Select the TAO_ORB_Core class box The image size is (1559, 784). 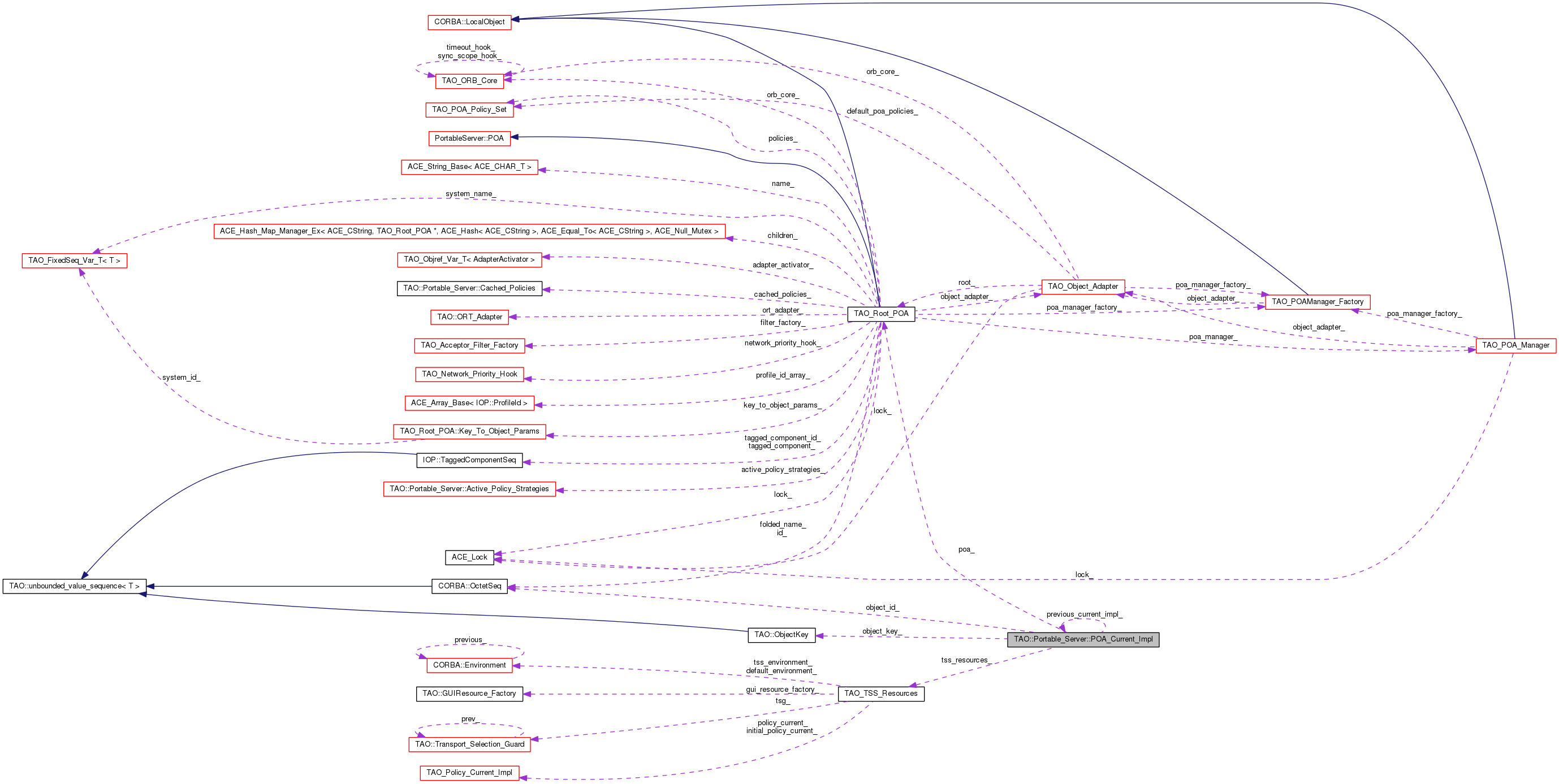tap(469, 80)
